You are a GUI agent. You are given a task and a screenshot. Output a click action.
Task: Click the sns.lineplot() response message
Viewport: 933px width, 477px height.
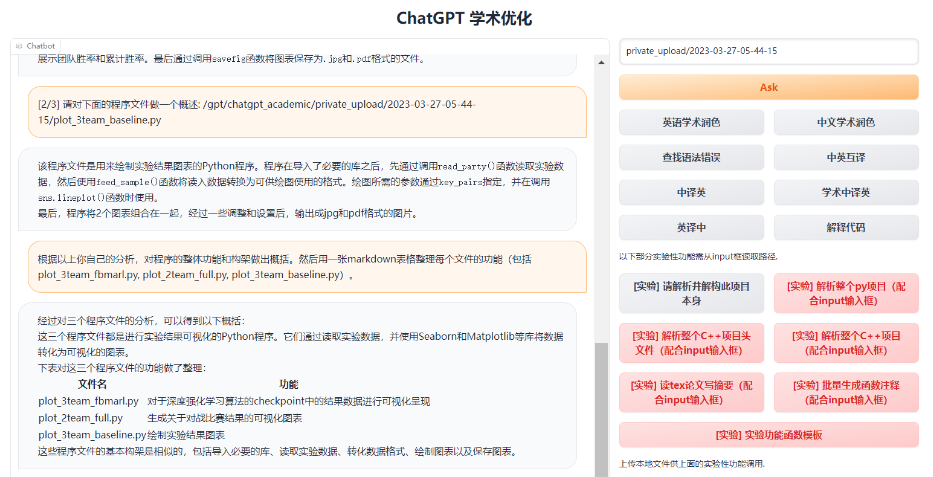tap(298, 189)
